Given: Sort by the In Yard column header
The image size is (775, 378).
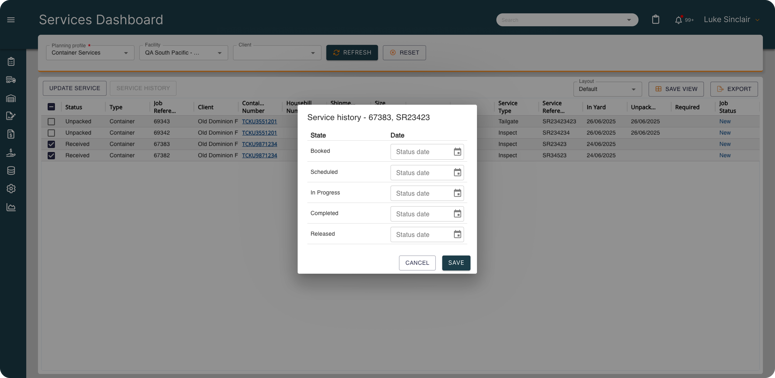Looking at the screenshot, I should 596,107.
